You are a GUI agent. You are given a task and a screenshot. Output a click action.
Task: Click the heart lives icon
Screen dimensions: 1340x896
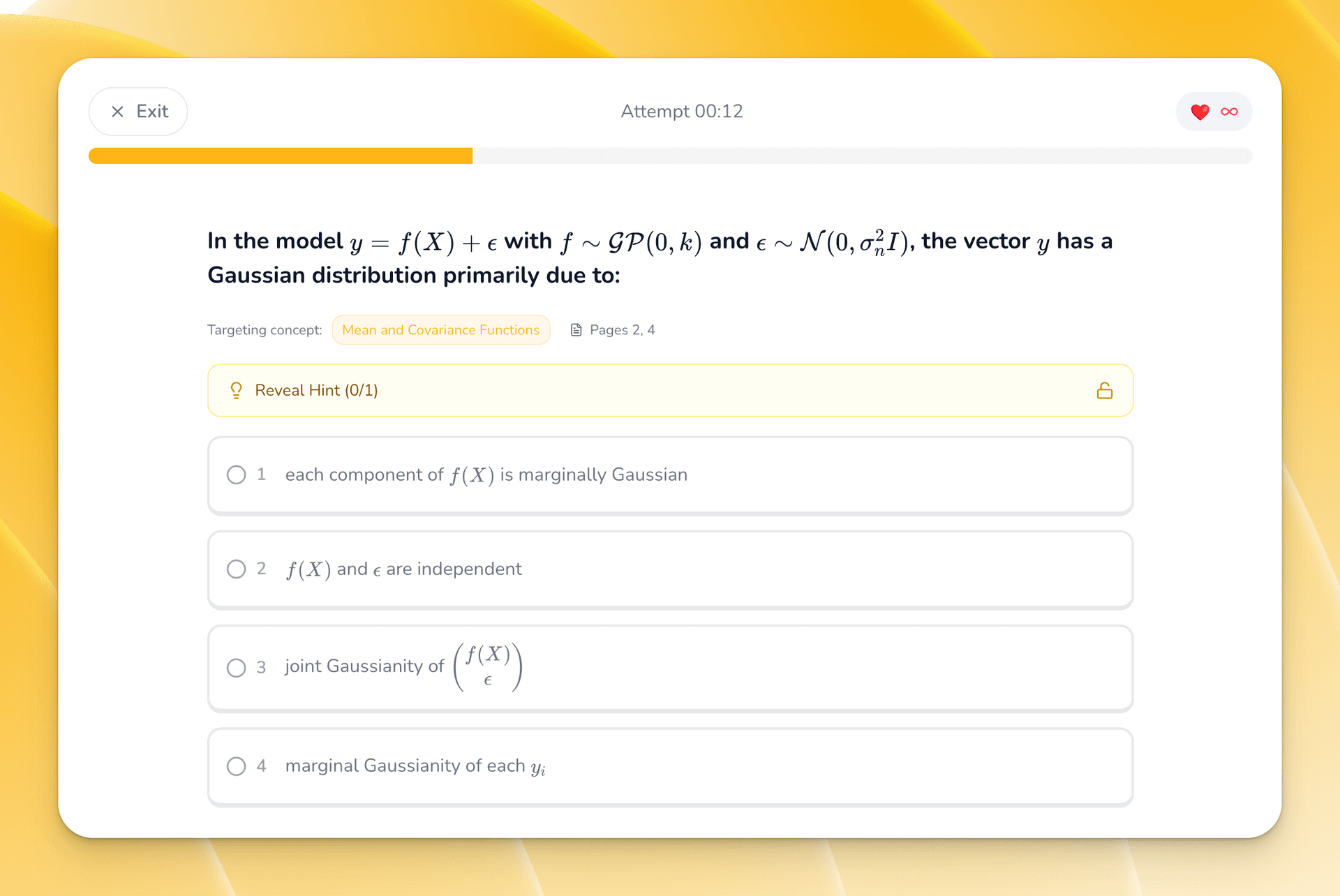(1200, 112)
